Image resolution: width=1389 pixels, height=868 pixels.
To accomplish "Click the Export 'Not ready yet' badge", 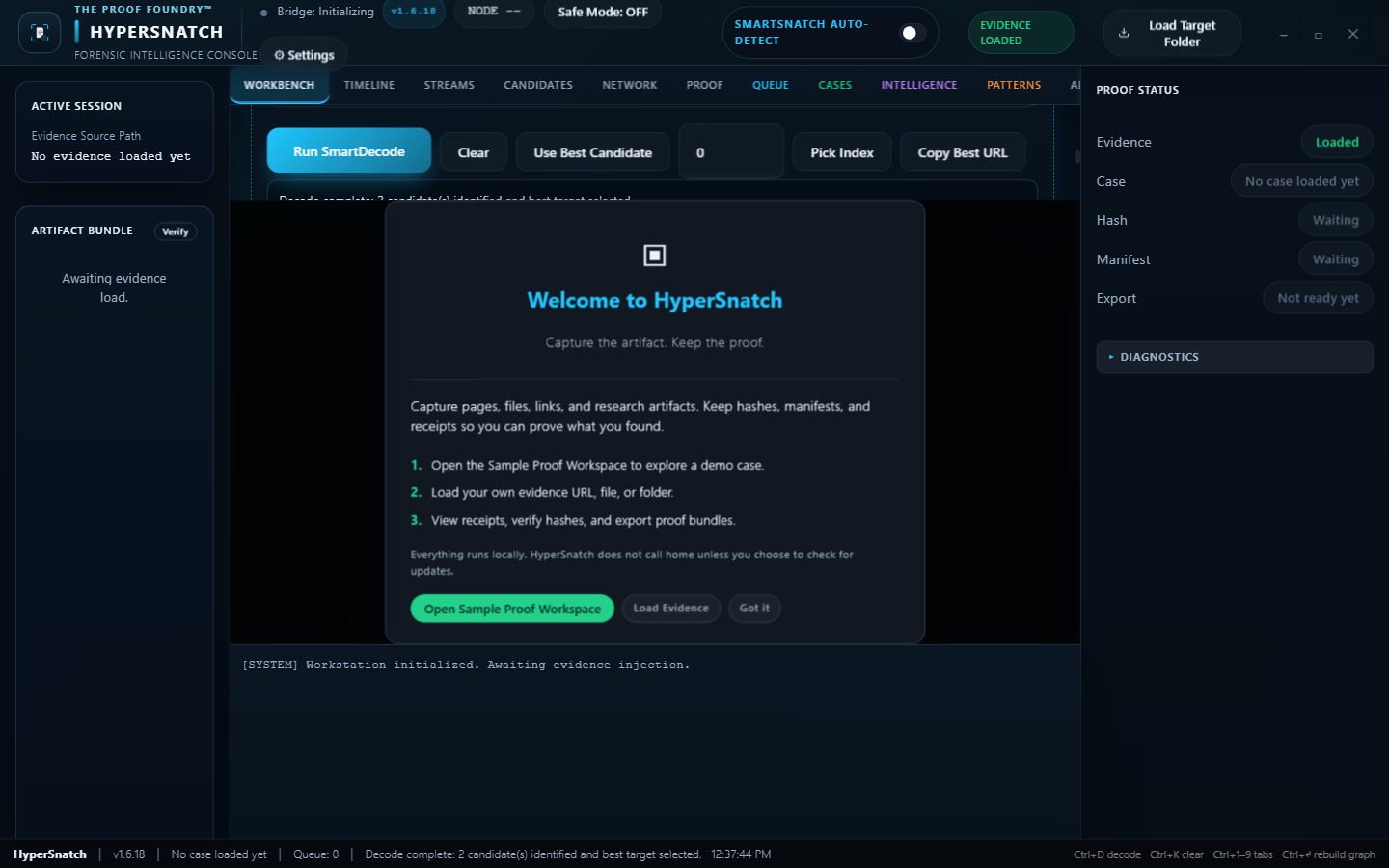I will tap(1319, 298).
